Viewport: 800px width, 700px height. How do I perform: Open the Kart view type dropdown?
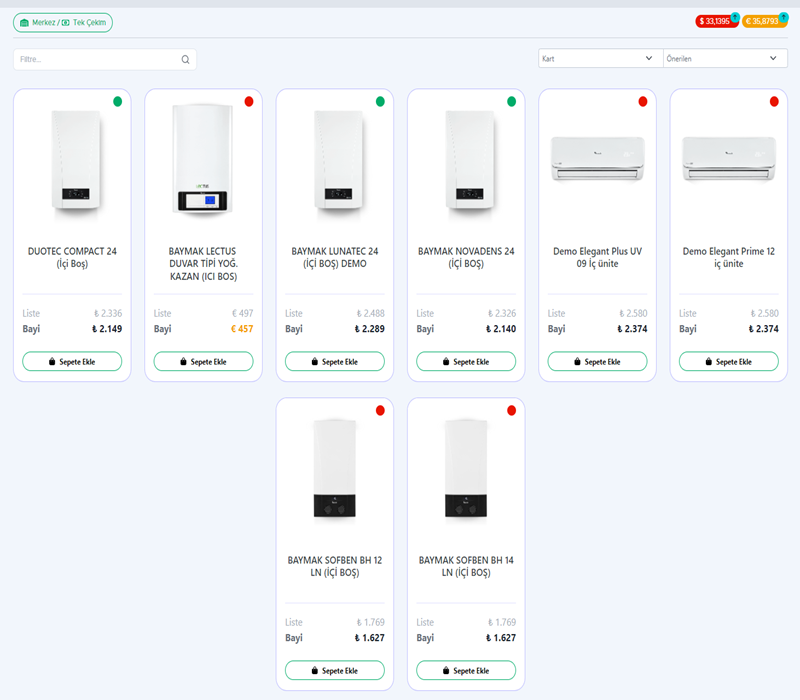[x=599, y=59]
